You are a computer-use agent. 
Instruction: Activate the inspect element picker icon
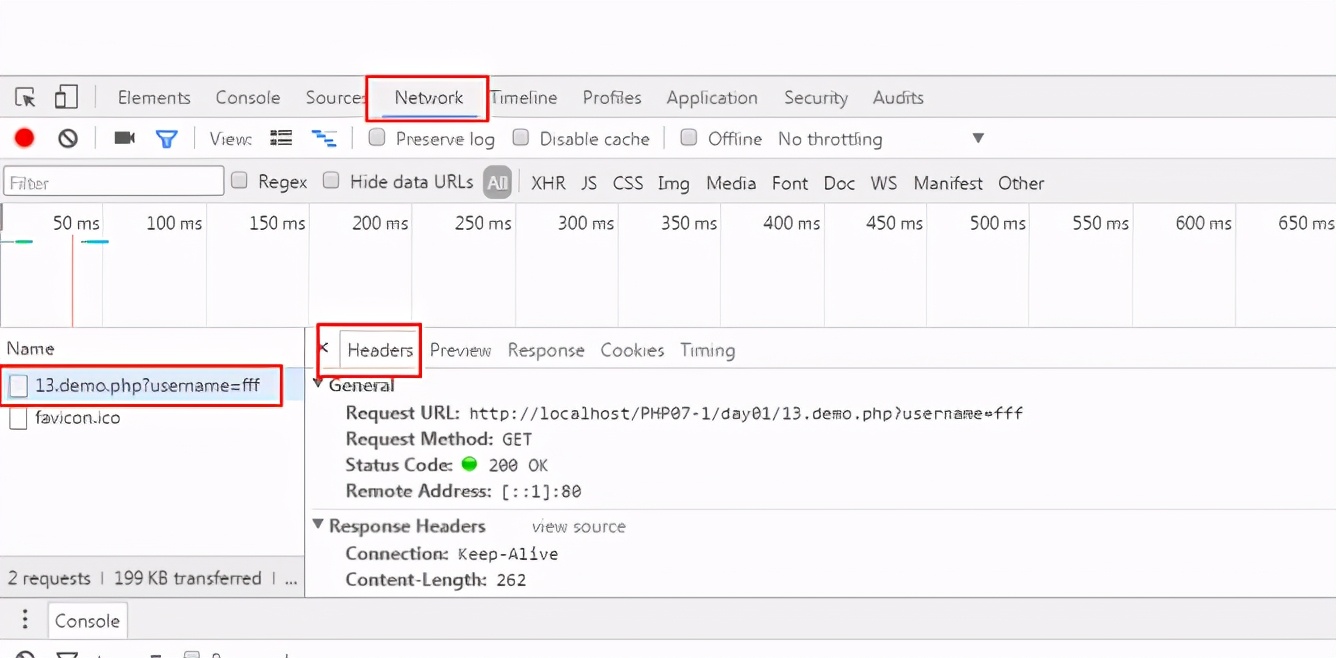(26, 97)
